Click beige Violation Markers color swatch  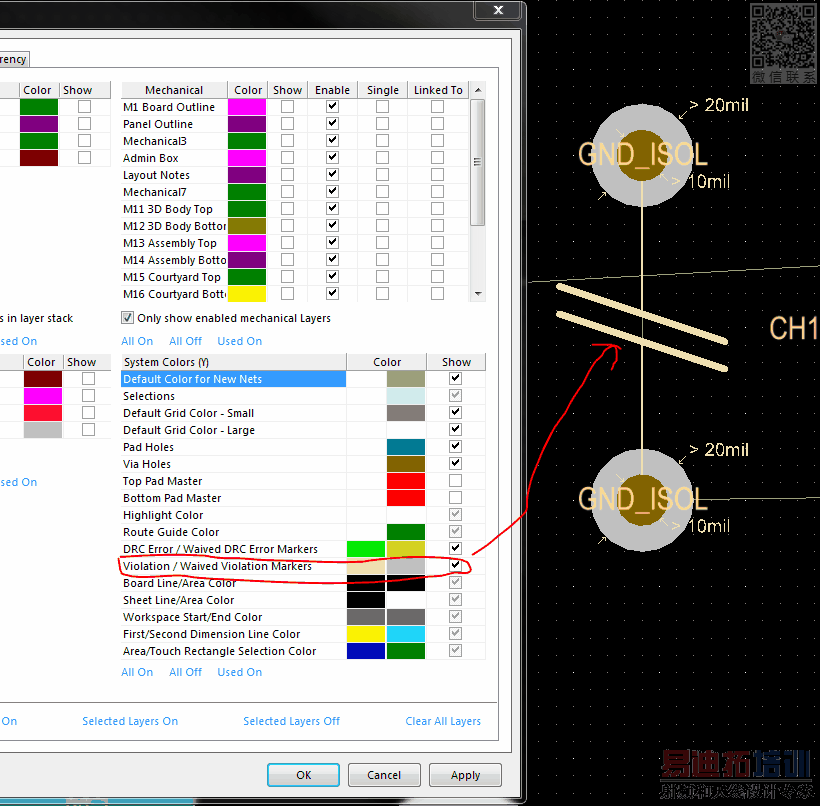click(366, 566)
